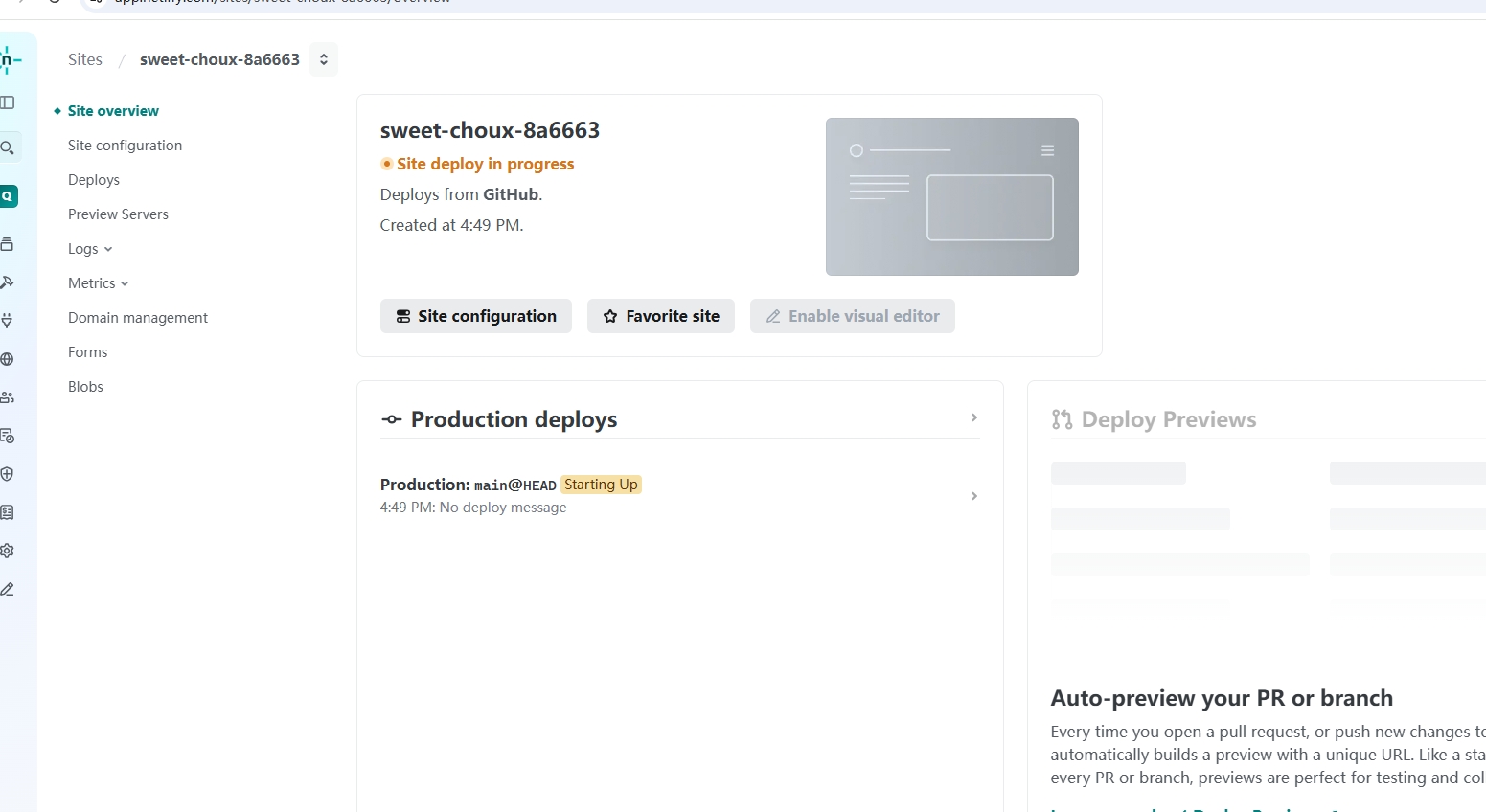The height and width of the screenshot is (812, 1486).
Task: Open the site switcher up-down arrows
Action: [324, 59]
